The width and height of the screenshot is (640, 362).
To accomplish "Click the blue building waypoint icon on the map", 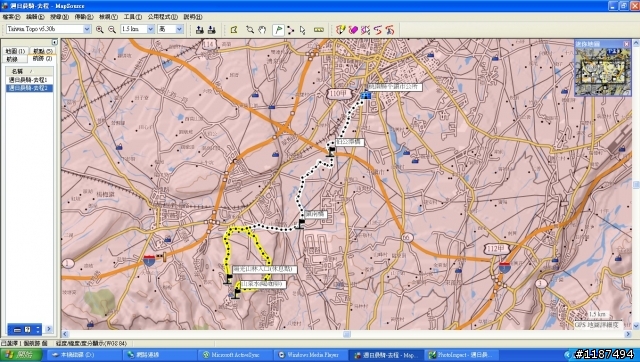I will [x=366, y=95].
